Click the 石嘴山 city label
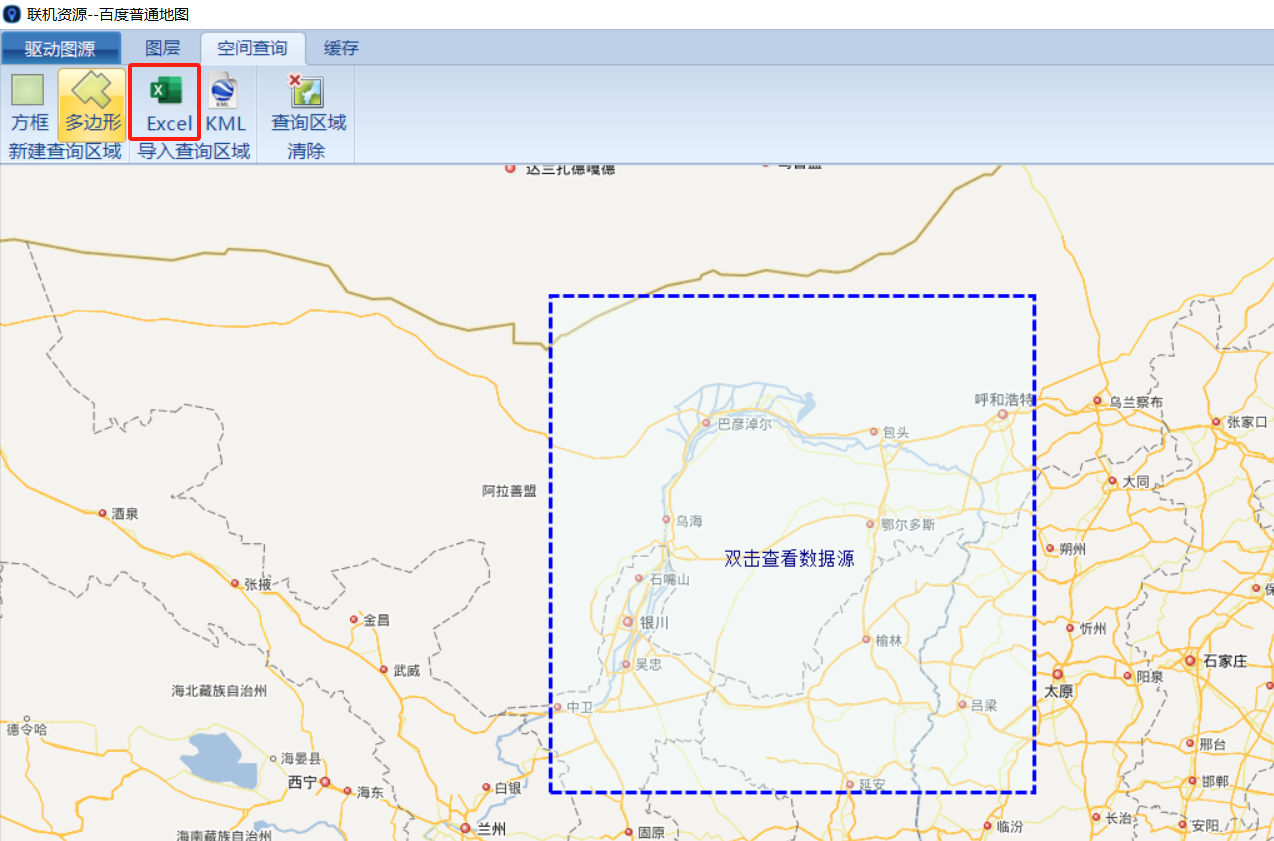 click(x=670, y=579)
